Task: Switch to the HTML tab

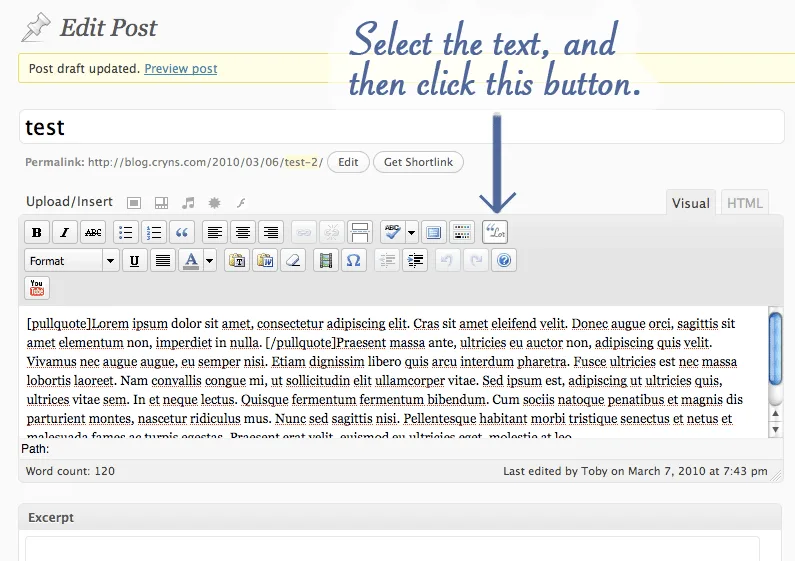Action: 744,203
